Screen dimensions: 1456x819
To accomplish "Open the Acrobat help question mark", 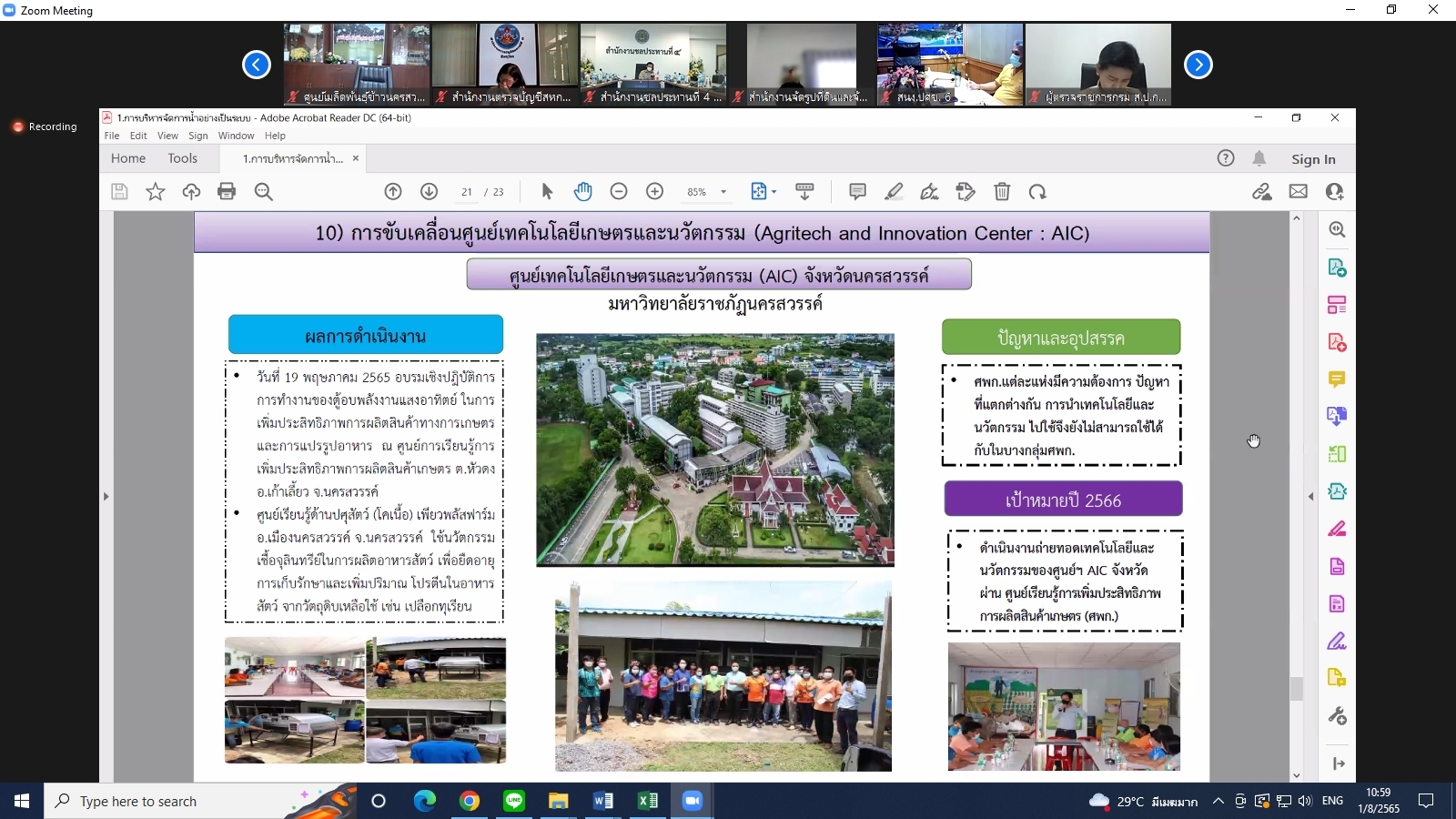I will pyautogui.click(x=1226, y=158).
